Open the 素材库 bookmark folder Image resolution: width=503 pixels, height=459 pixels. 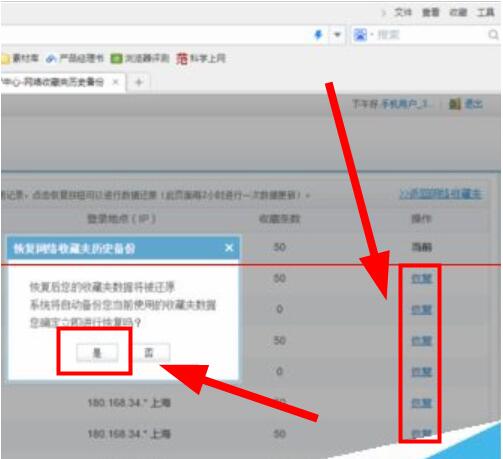pyautogui.click(x=20, y=59)
